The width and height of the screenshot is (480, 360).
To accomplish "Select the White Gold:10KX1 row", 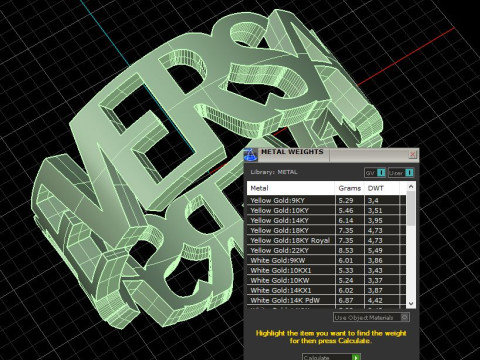I will point(326,270).
